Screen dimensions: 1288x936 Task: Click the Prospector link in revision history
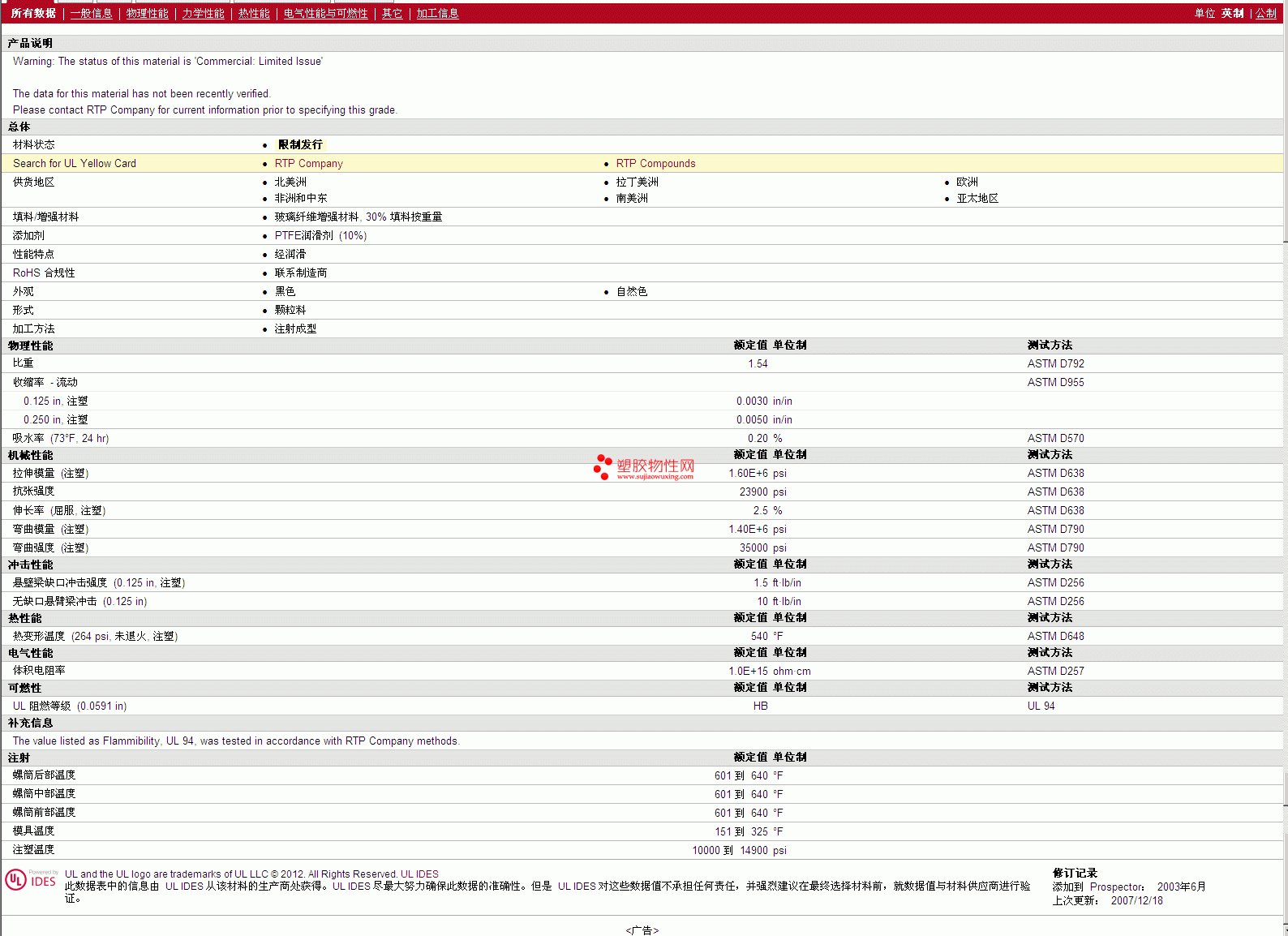tap(1116, 887)
